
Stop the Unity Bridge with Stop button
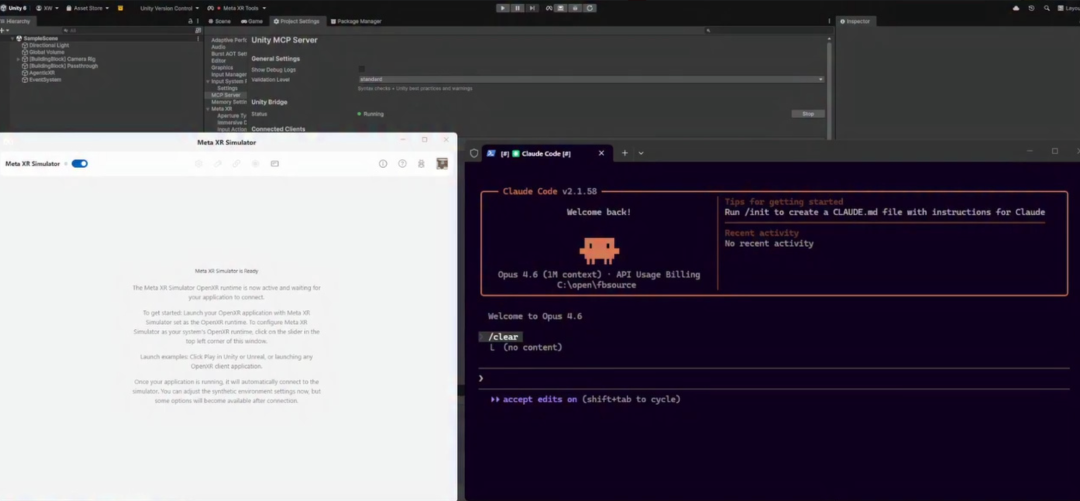coord(808,114)
